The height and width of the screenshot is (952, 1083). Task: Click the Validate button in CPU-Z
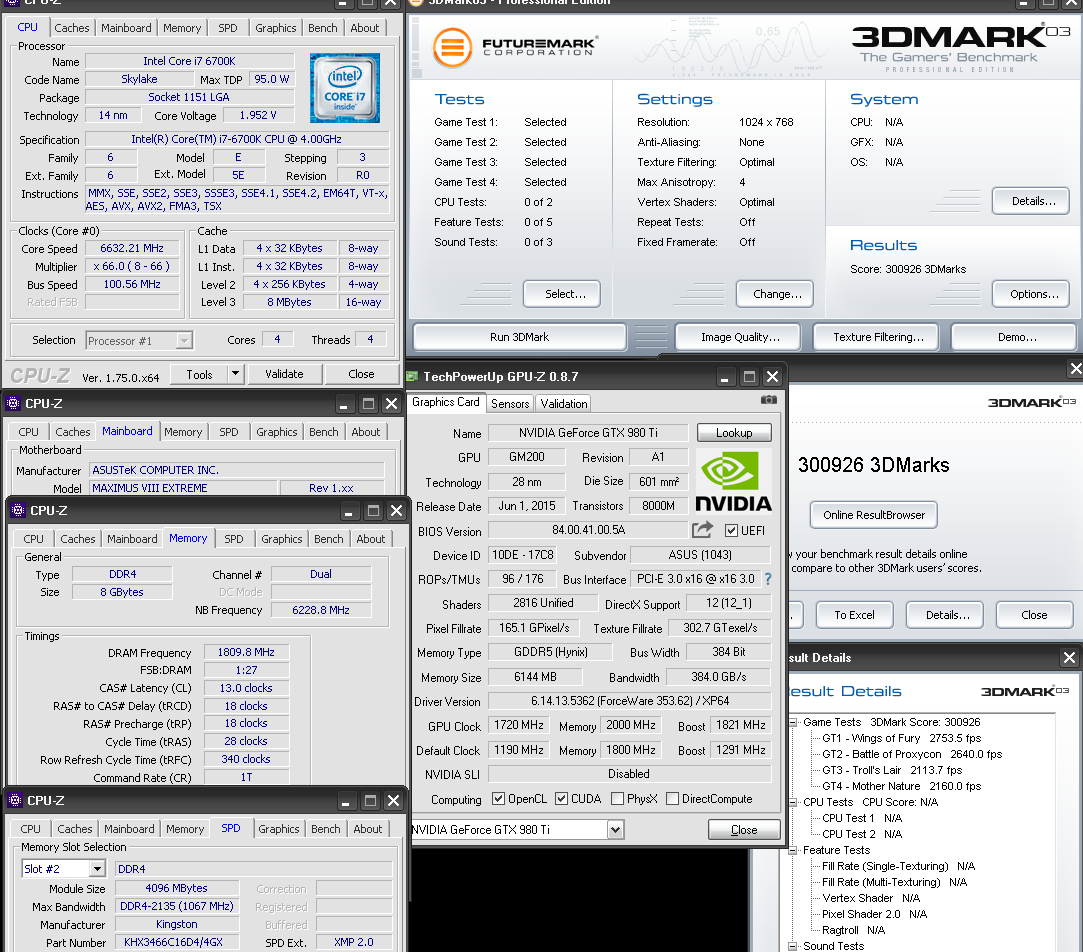pos(284,374)
